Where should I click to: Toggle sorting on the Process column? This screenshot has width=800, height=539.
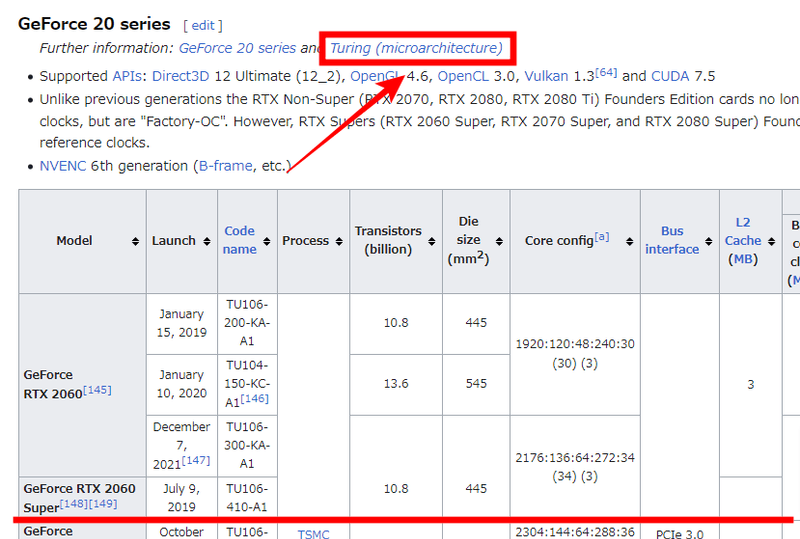pyautogui.click(x=339, y=242)
